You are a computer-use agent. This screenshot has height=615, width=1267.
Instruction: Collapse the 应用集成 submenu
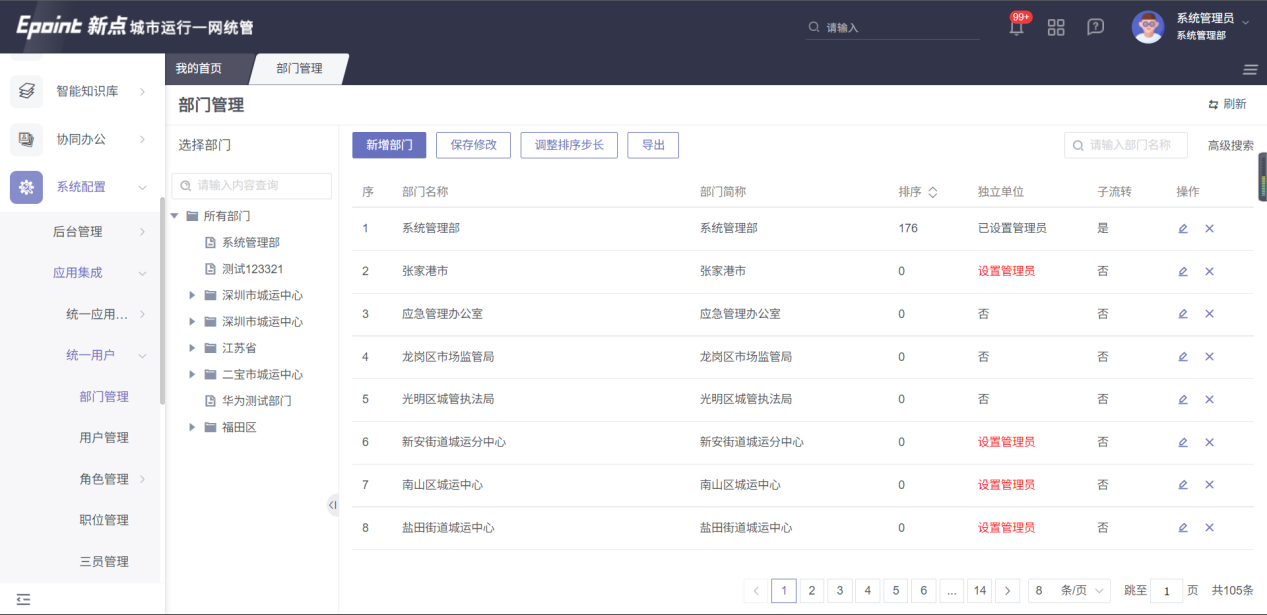143,273
